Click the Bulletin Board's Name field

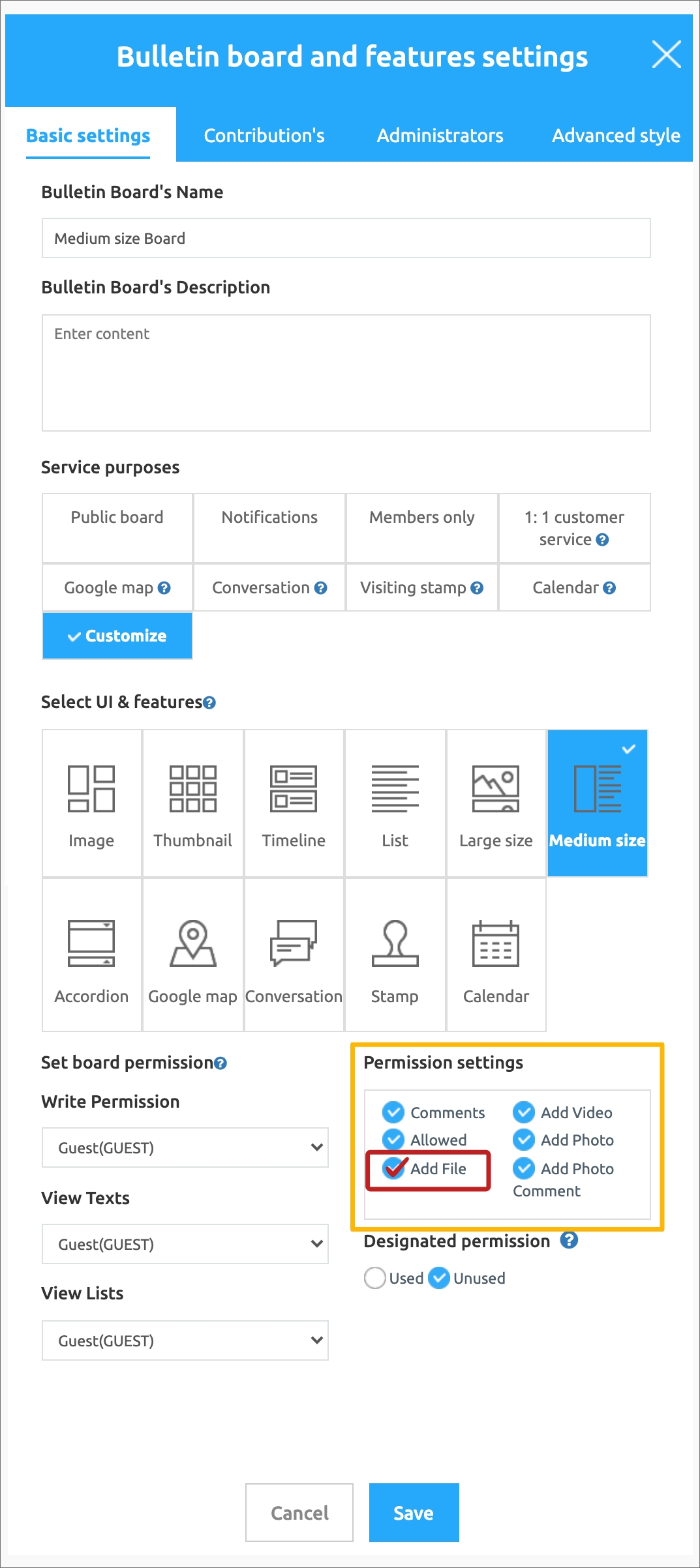346,238
